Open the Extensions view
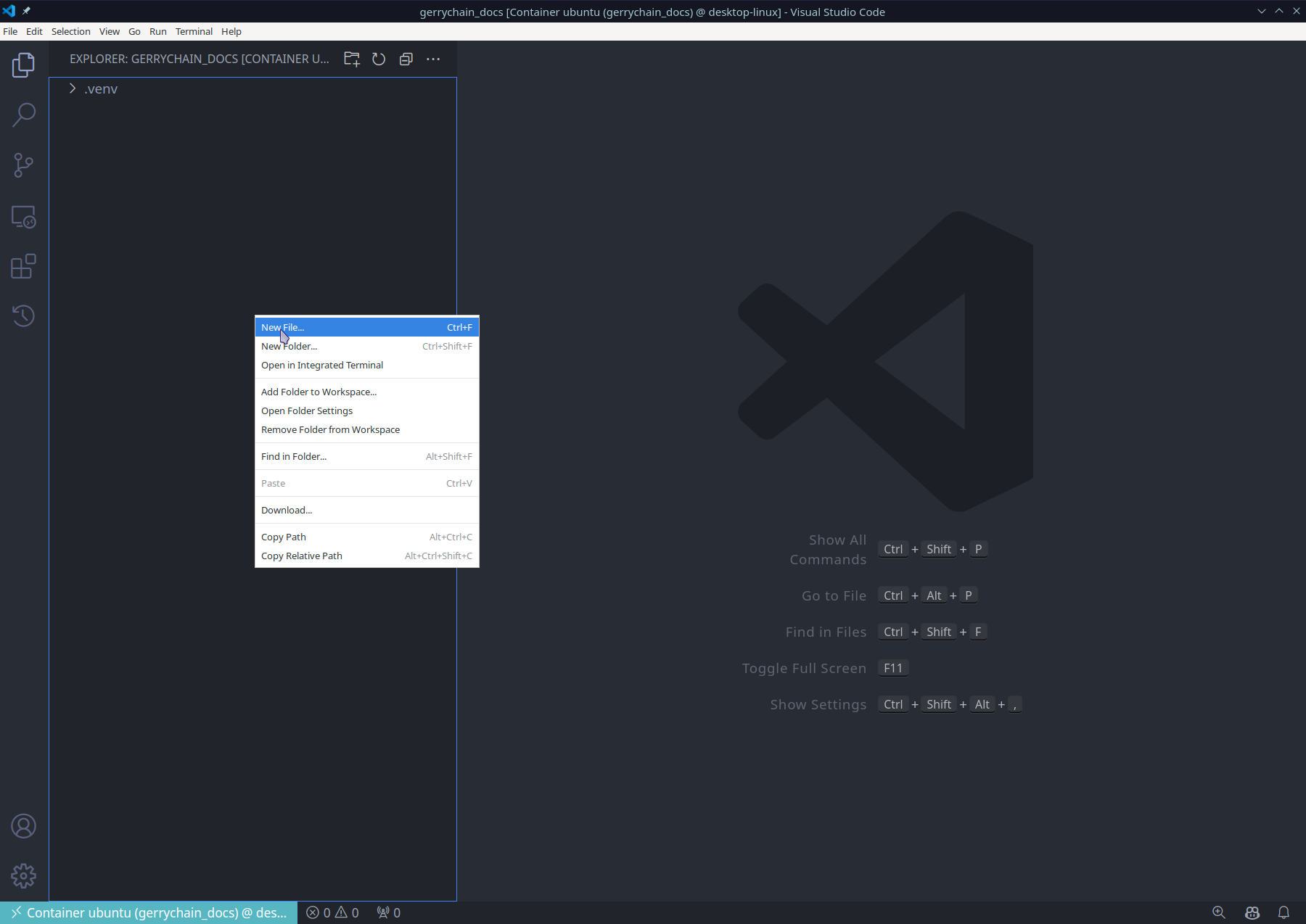Screen dimensions: 1306x924 click(x=24, y=266)
